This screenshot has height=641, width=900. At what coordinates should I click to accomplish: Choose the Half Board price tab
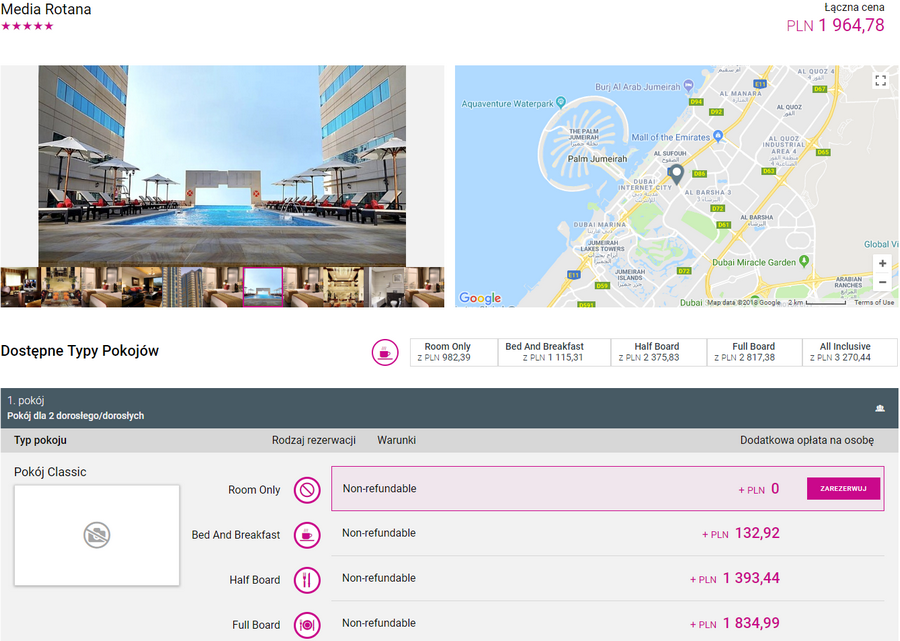(x=656, y=352)
